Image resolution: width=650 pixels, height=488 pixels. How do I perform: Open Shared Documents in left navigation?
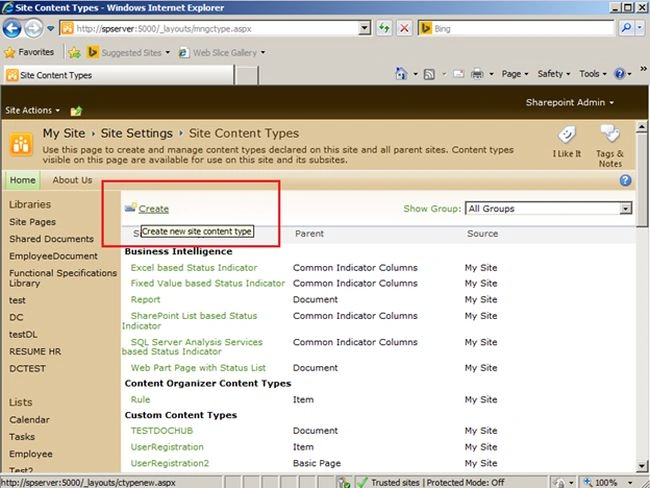[51, 239]
